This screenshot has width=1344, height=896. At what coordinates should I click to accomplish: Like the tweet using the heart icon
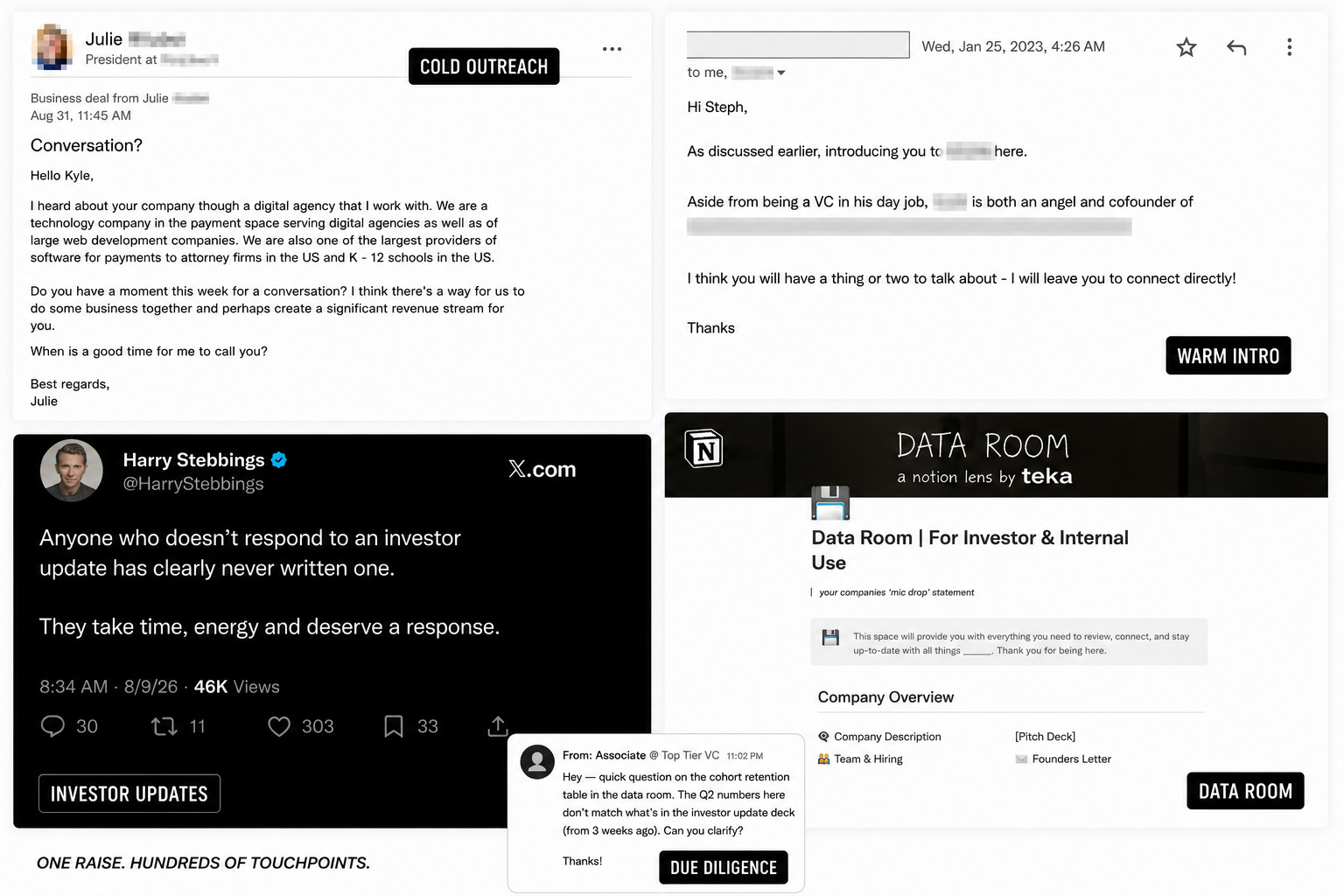pos(279,726)
